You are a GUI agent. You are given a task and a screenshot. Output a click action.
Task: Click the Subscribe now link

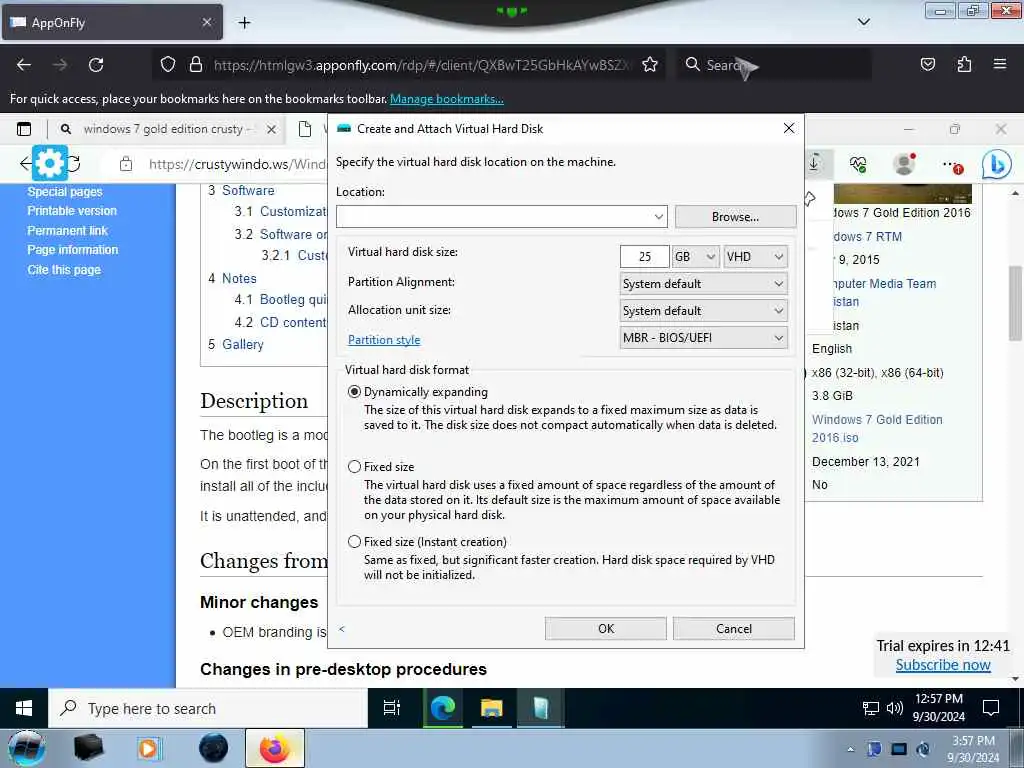[943, 665]
